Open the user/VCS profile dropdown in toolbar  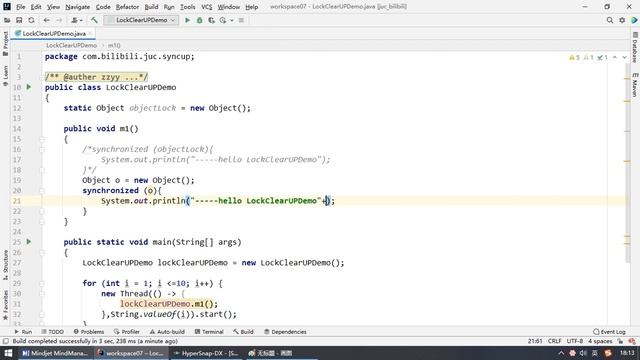pos(77,20)
